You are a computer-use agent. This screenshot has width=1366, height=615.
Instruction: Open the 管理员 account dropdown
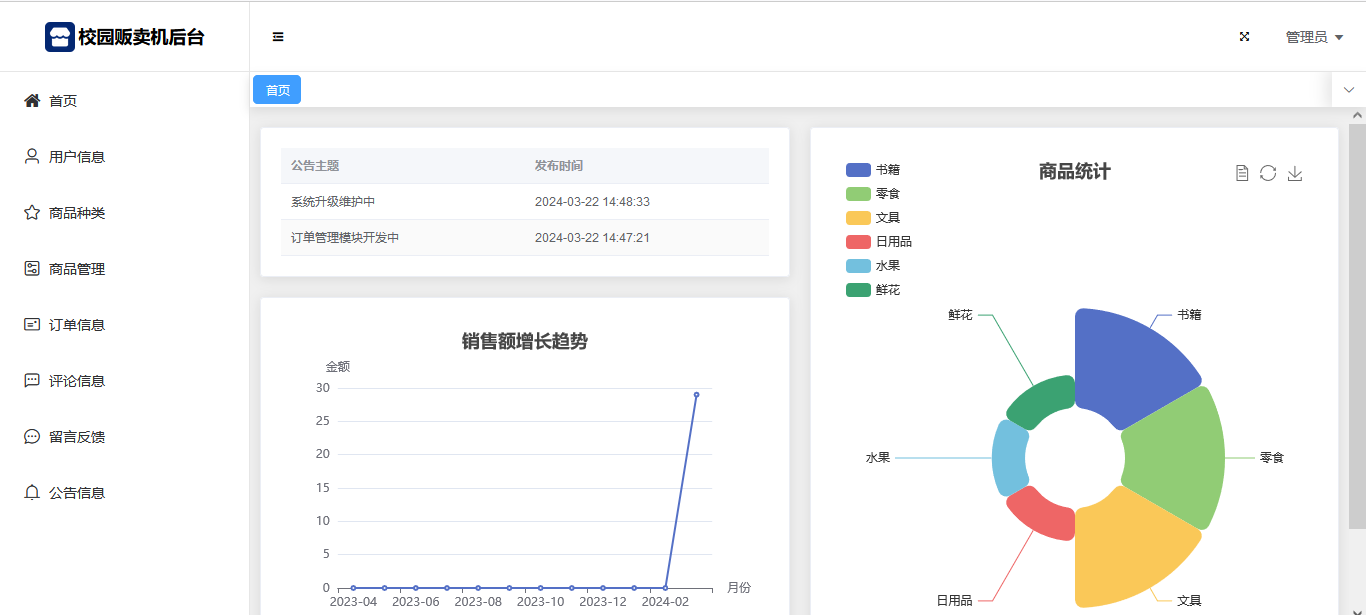(x=1313, y=37)
